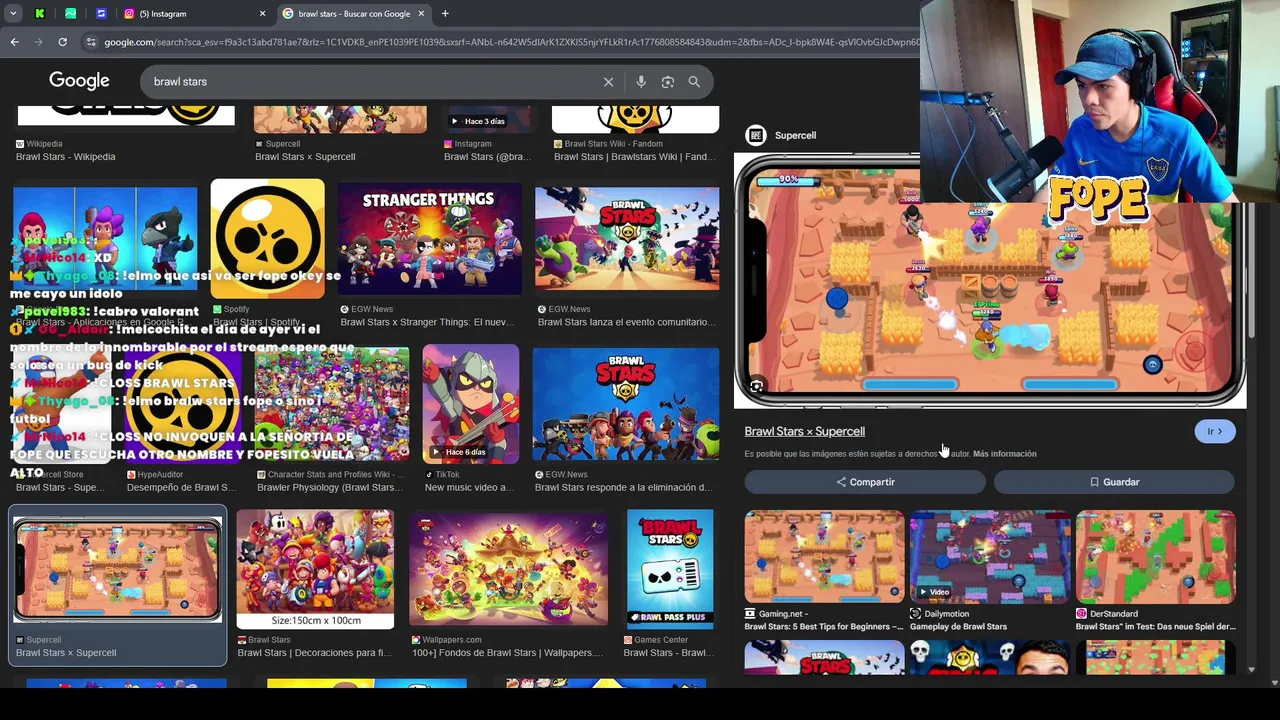Open the 'Brawl Stars x Supercell' top result
Viewport: 1280px width, 720px height.
coord(305,157)
